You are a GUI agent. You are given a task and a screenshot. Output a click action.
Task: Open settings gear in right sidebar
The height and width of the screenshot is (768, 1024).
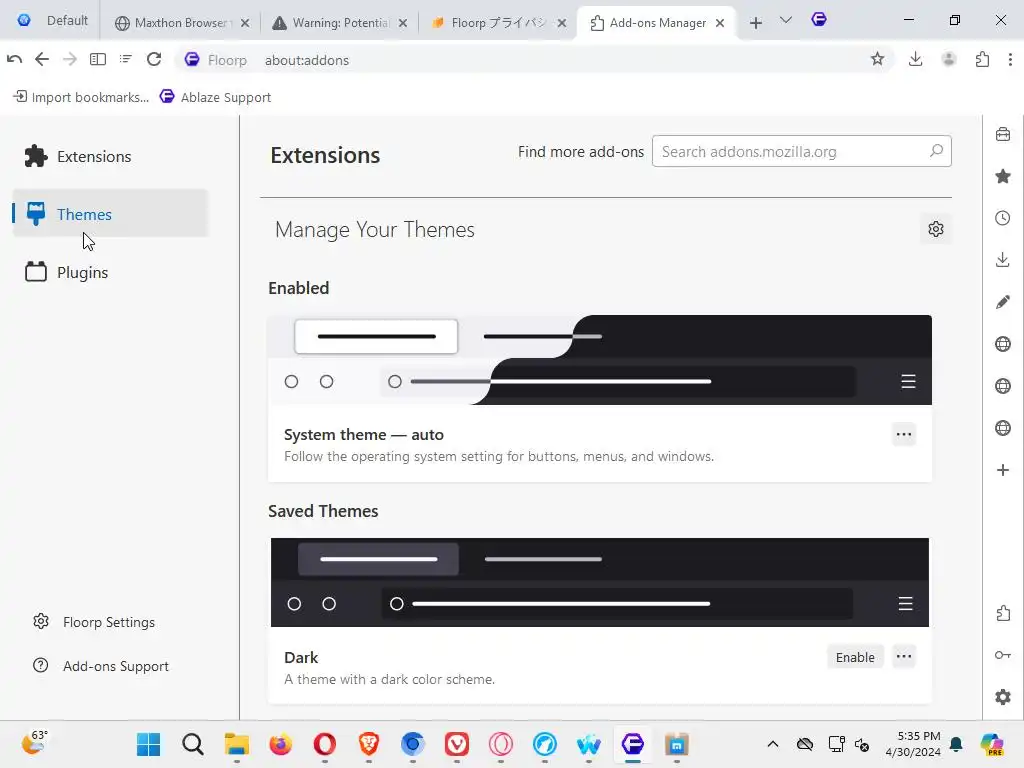pos(1002,697)
